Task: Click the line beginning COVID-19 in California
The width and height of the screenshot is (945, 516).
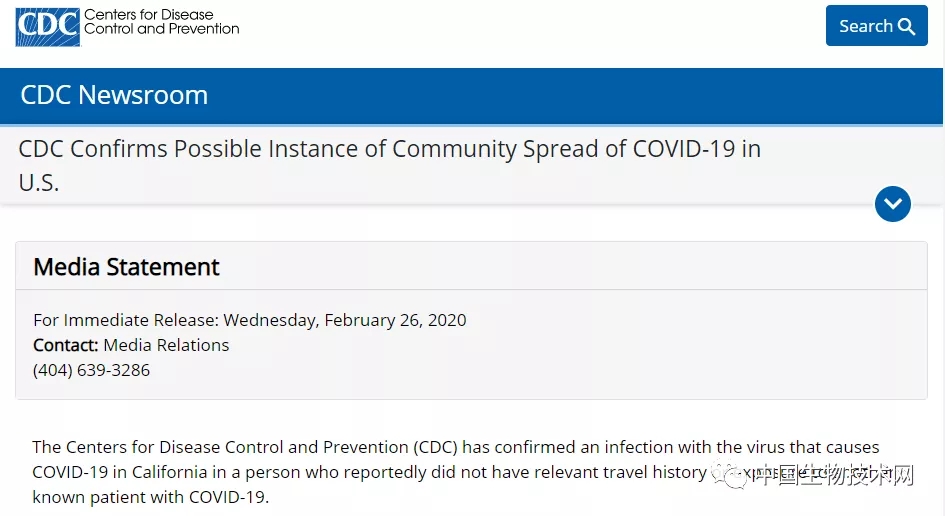Action: point(369,472)
